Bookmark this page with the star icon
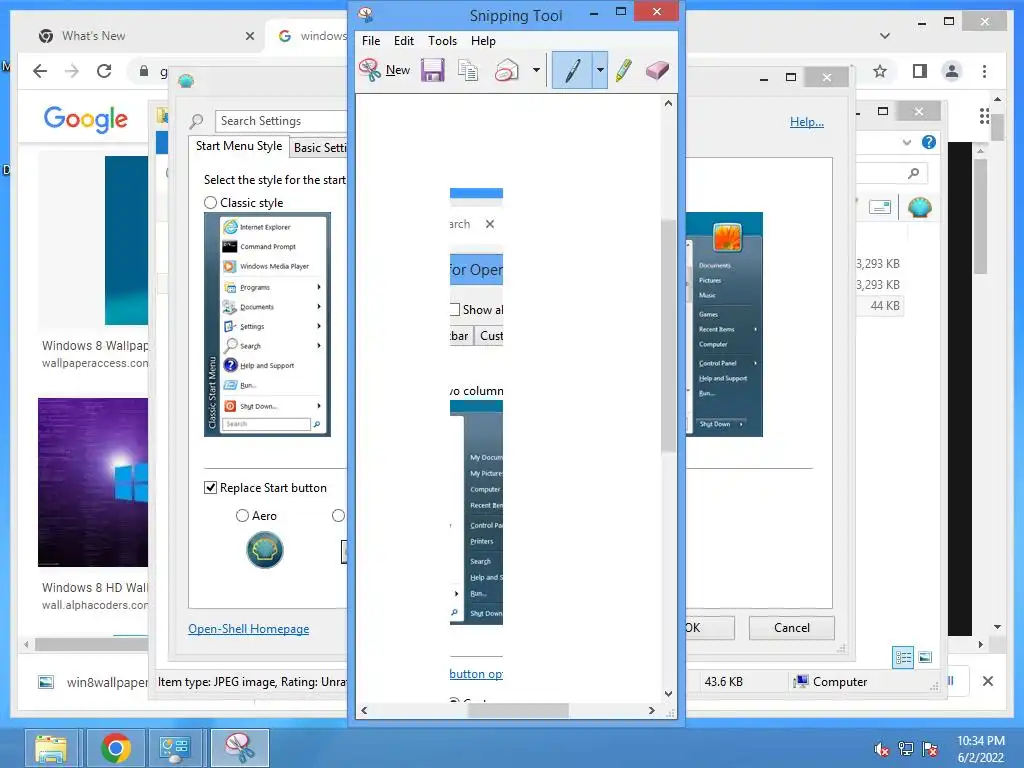Screen dimensions: 1024x768 880,71
